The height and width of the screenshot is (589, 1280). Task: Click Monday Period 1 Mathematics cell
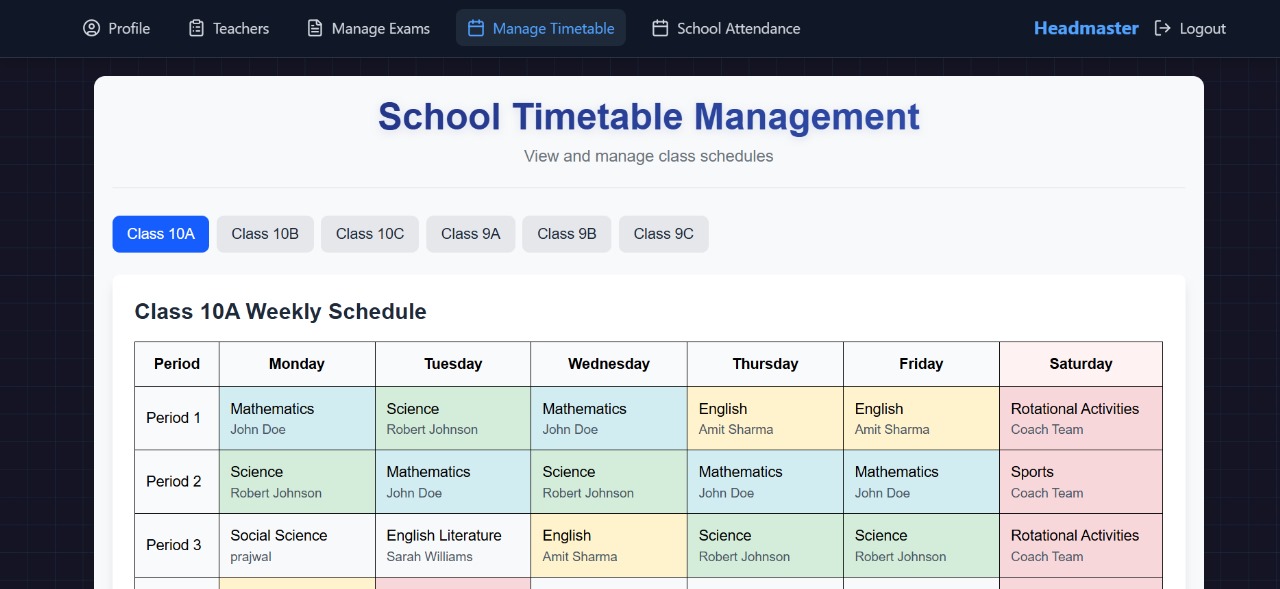[x=297, y=418]
